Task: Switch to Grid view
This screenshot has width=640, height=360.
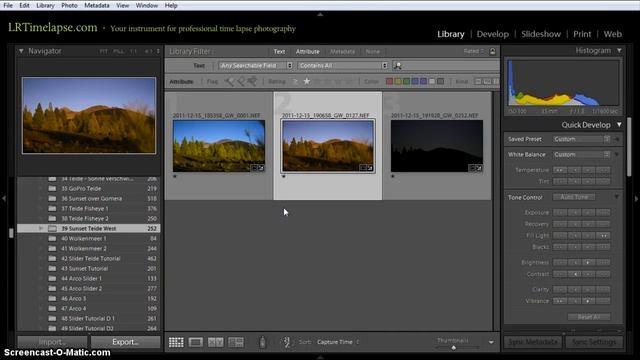Action: pos(176,342)
